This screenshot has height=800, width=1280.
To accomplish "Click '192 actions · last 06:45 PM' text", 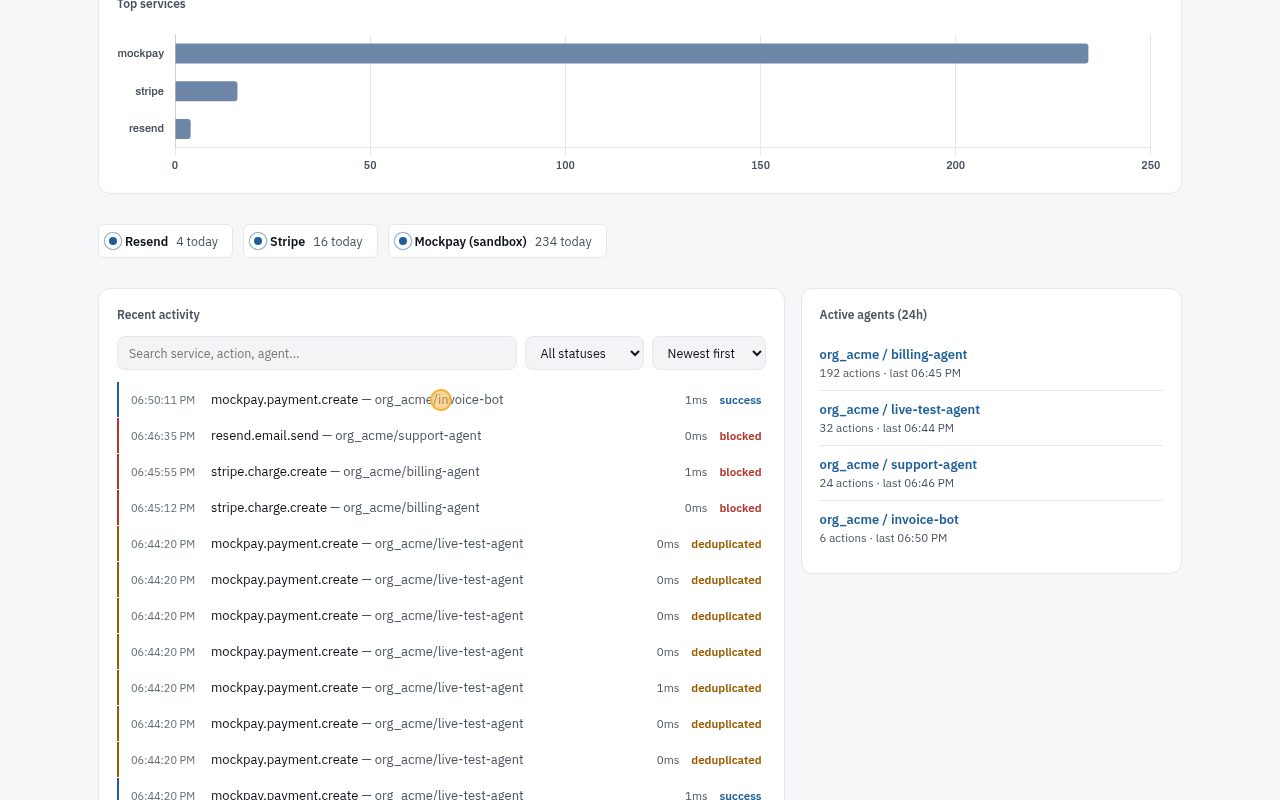I will pos(890,373).
